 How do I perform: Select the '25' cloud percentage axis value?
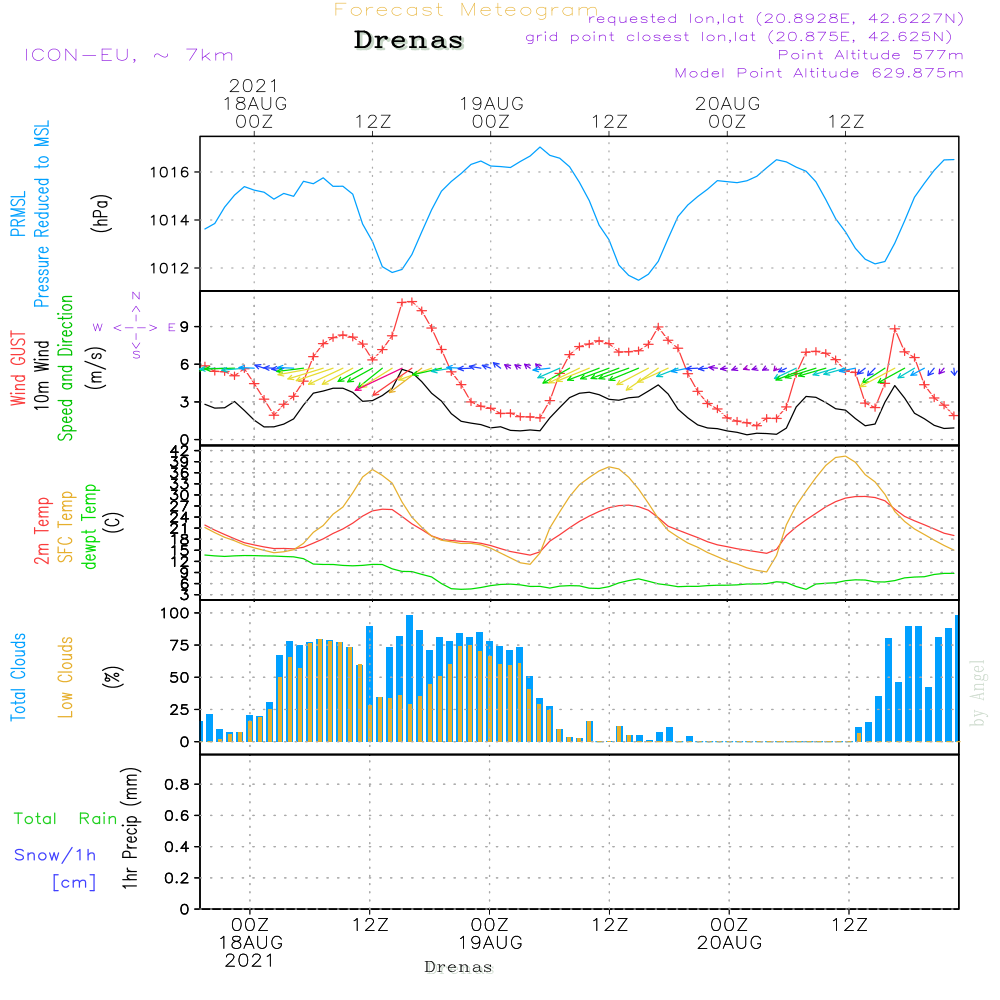[180, 710]
